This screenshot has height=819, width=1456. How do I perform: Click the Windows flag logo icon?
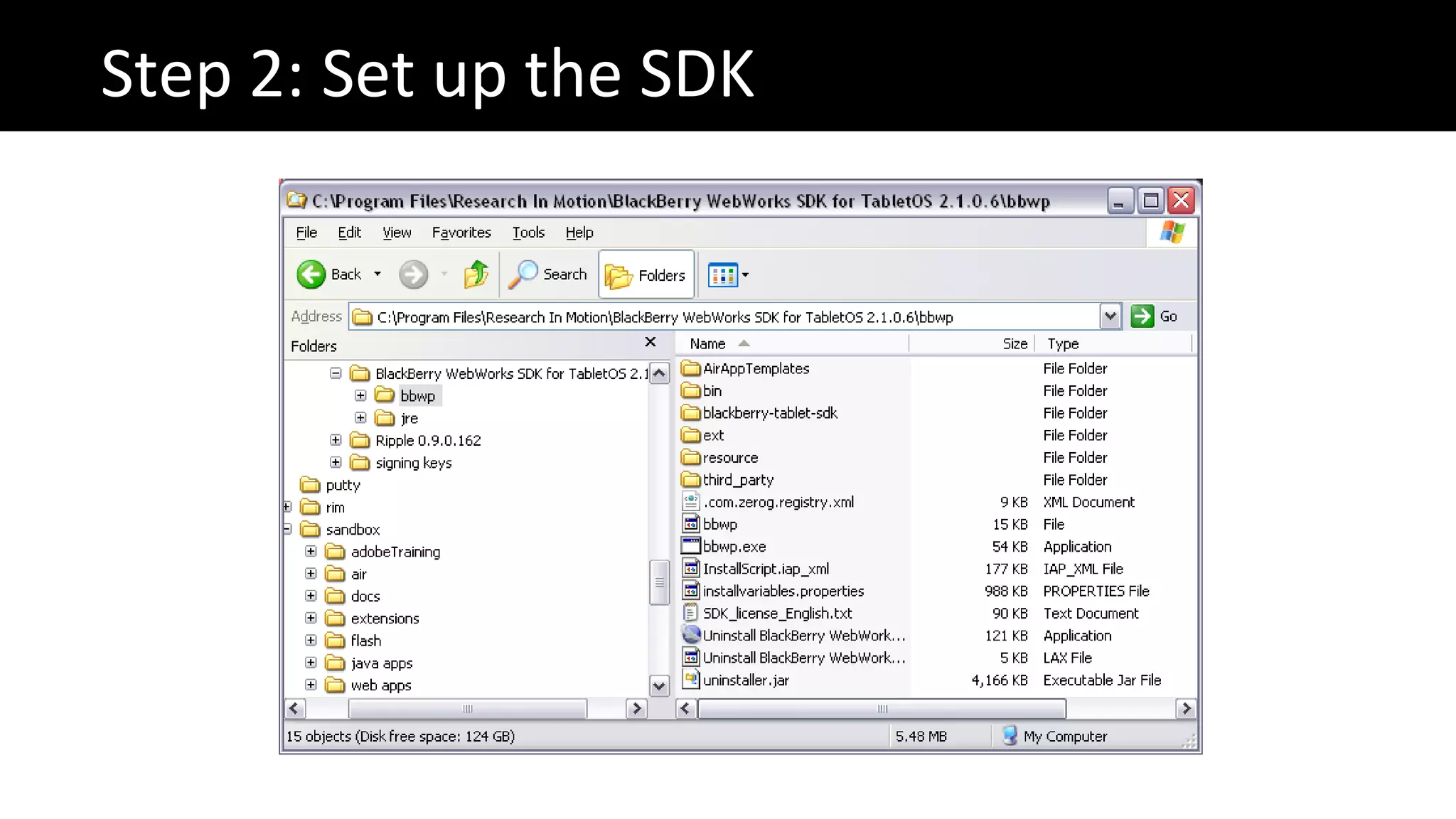tap(1172, 232)
